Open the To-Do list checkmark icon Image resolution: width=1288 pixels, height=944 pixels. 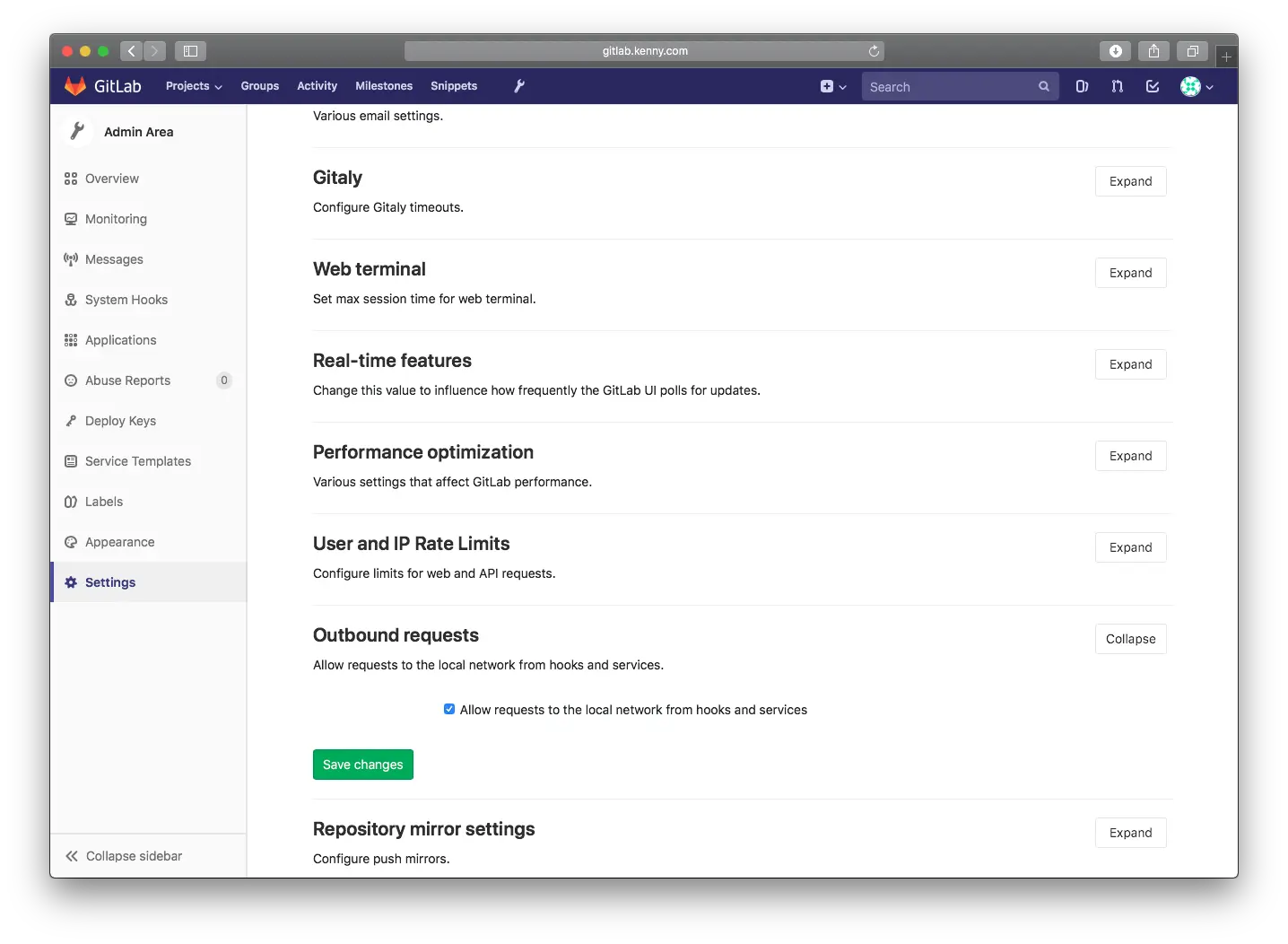pyautogui.click(x=1153, y=87)
